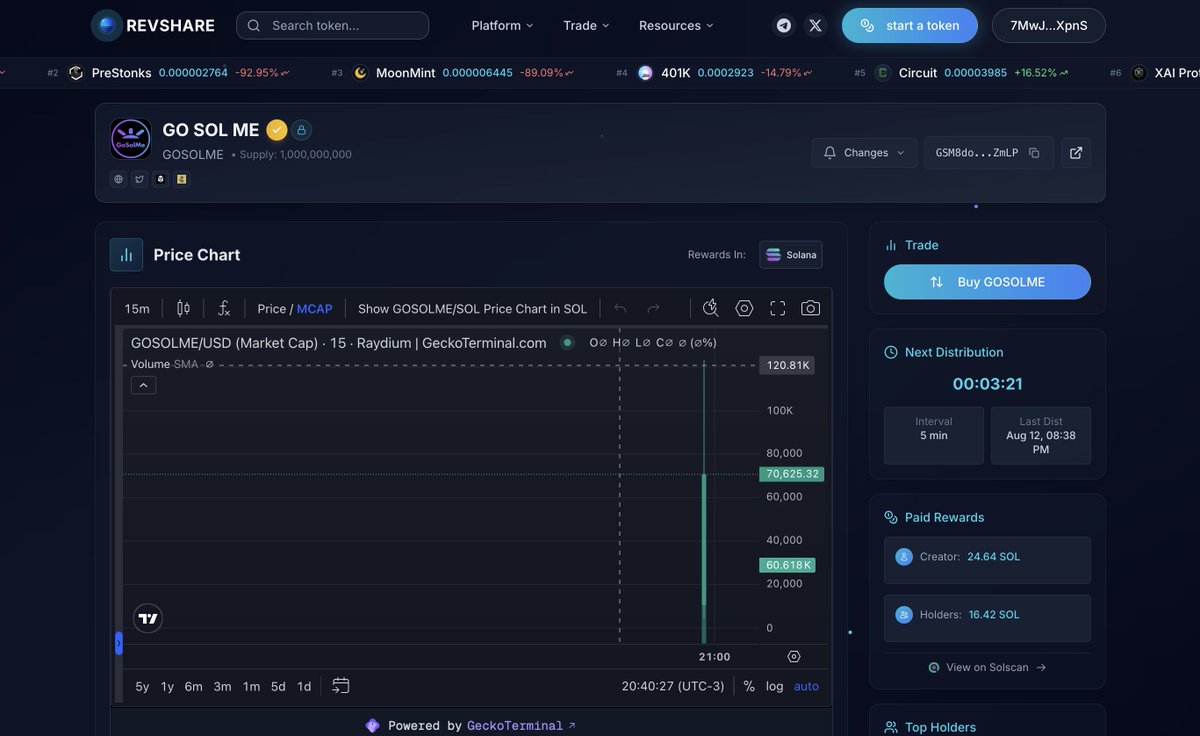Click the price scale settings gear below axis
Screen dimensions: 1200x736
point(794,657)
